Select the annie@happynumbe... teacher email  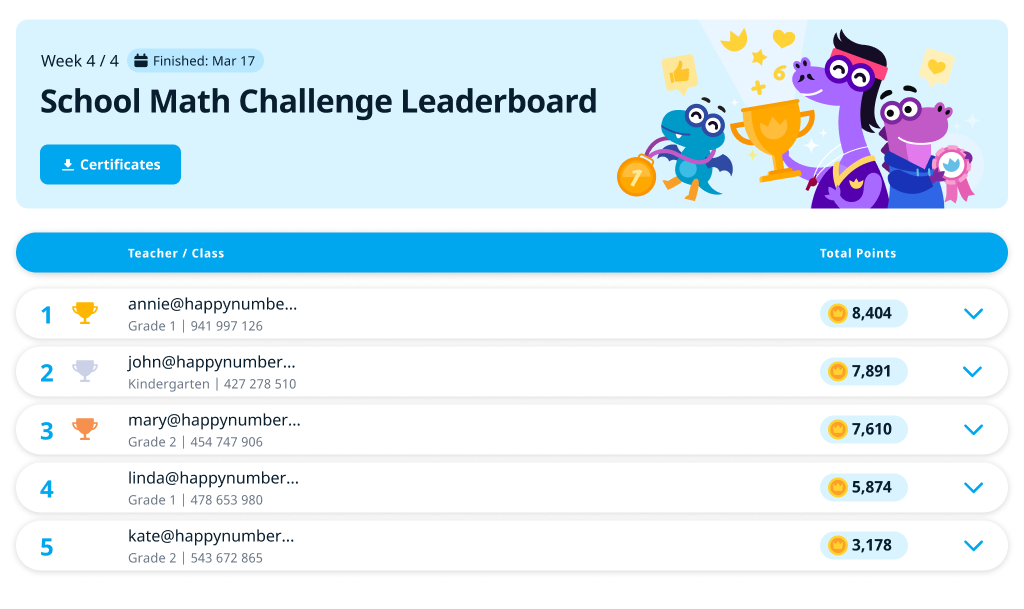[212, 304]
